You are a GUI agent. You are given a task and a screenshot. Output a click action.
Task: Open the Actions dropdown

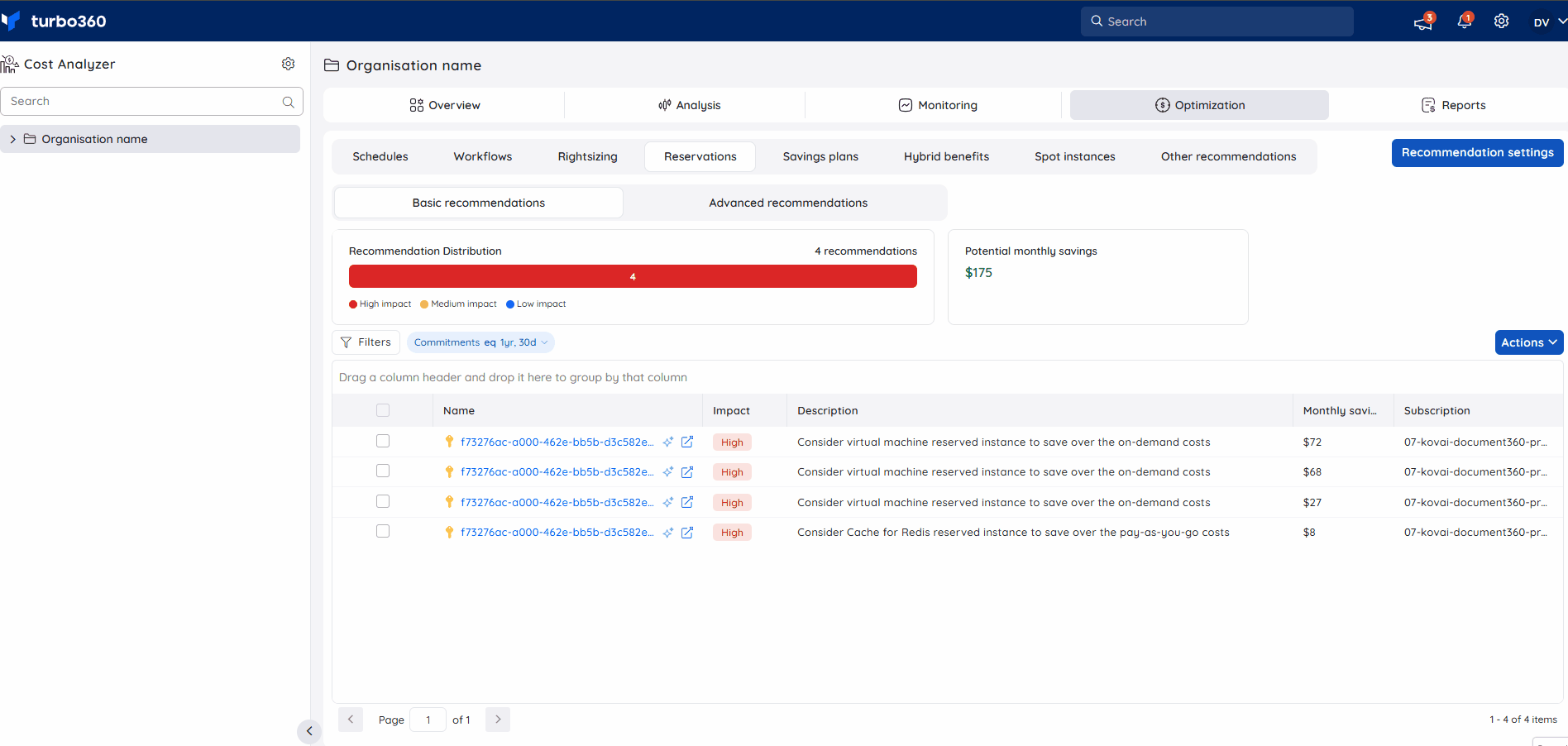pyautogui.click(x=1529, y=342)
